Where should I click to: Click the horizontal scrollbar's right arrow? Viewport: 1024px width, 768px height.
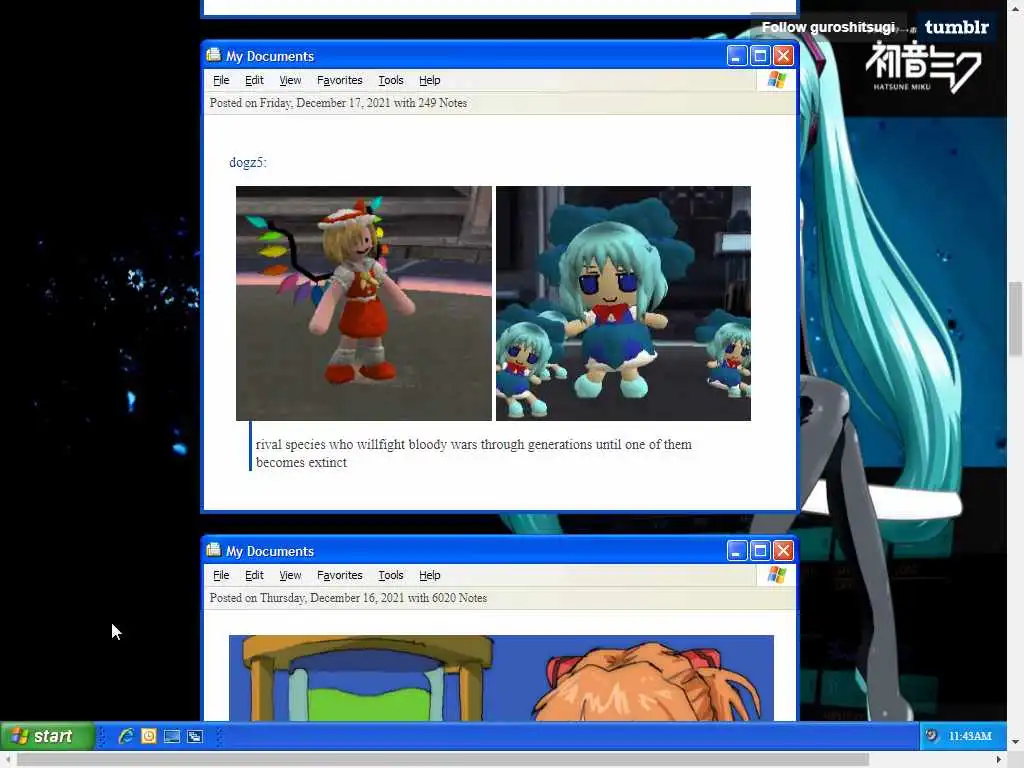tap(999, 760)
